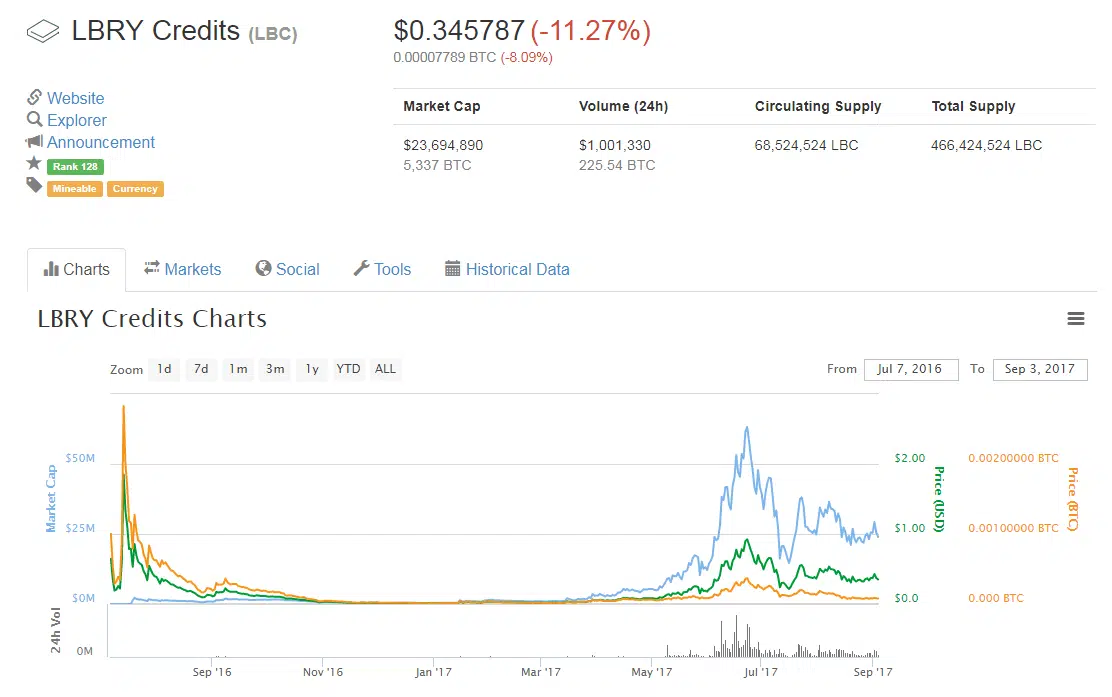Click the Jul '17 x-axis label

point(760,671)
